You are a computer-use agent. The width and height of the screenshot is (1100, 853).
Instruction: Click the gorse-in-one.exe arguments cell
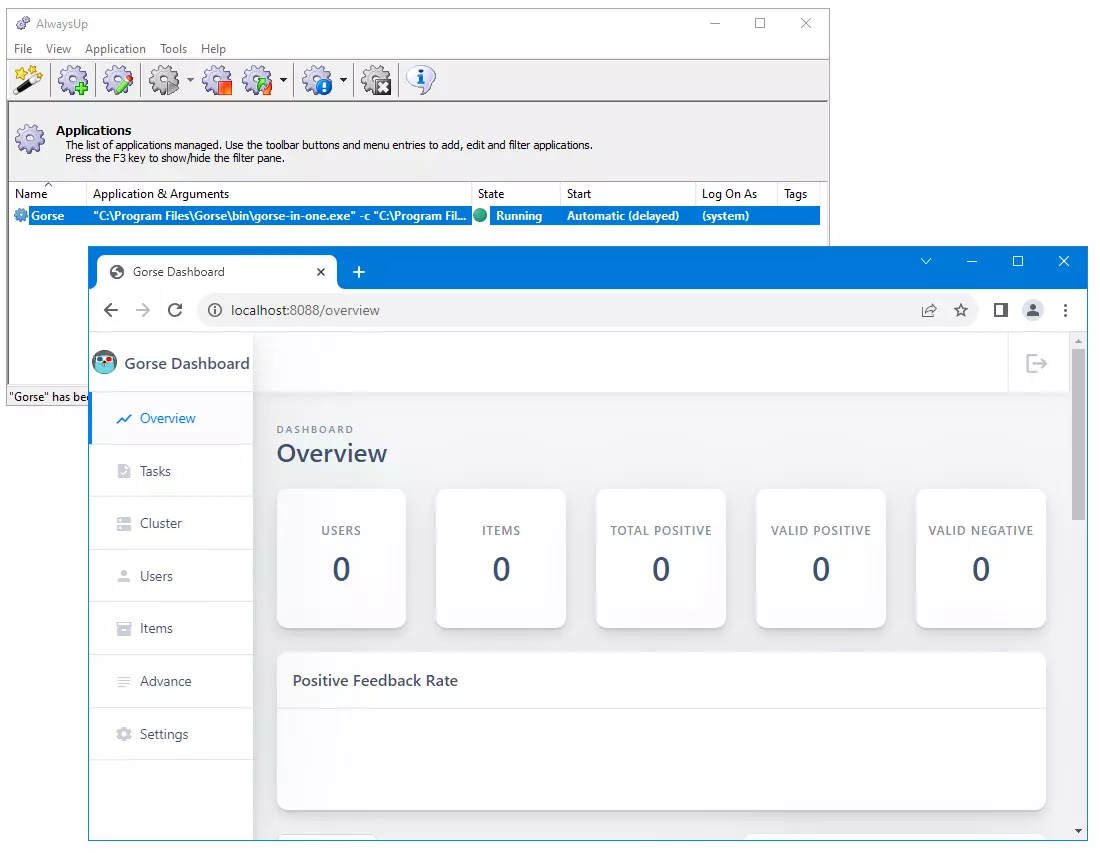pyautogui.click(x=279, y=215)
